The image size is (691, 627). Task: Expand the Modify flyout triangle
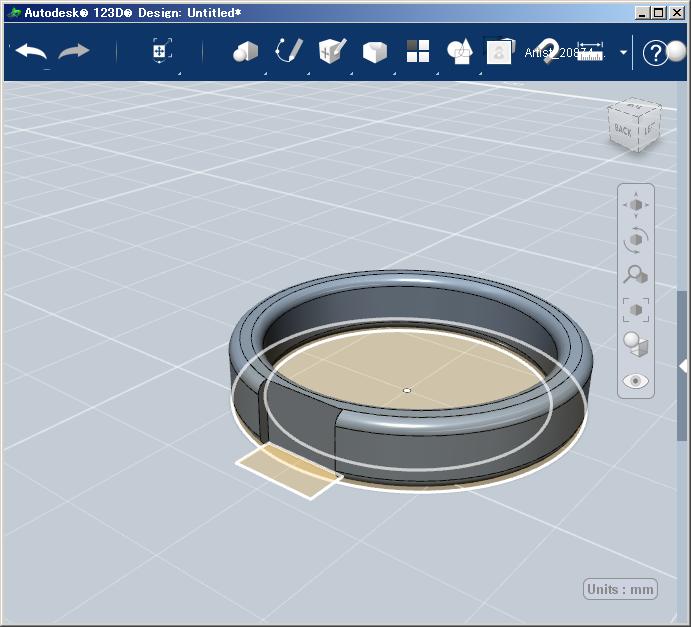click(x=394, y=74)
